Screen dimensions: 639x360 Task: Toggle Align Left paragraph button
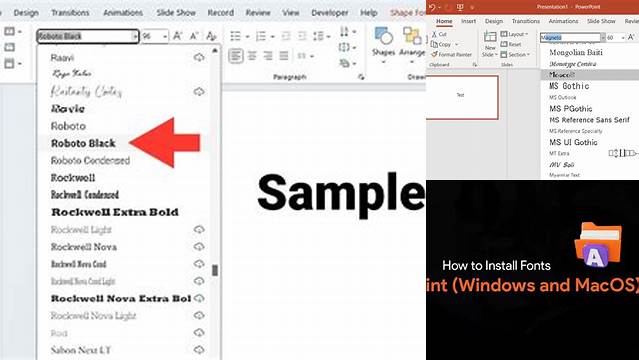tap(236, 55)
